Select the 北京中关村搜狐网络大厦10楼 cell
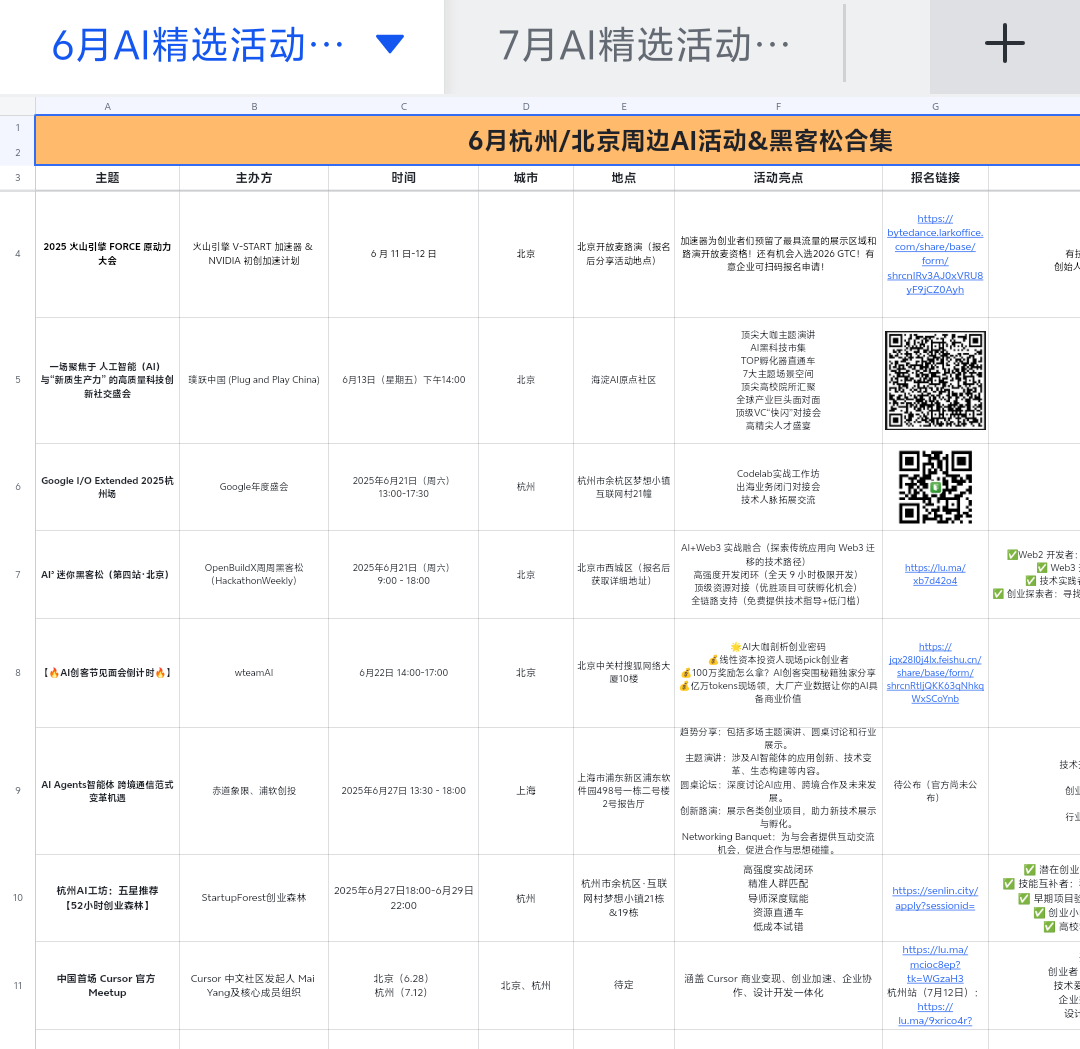This screenshot has height=1049, width=1080. click(624, 673)
